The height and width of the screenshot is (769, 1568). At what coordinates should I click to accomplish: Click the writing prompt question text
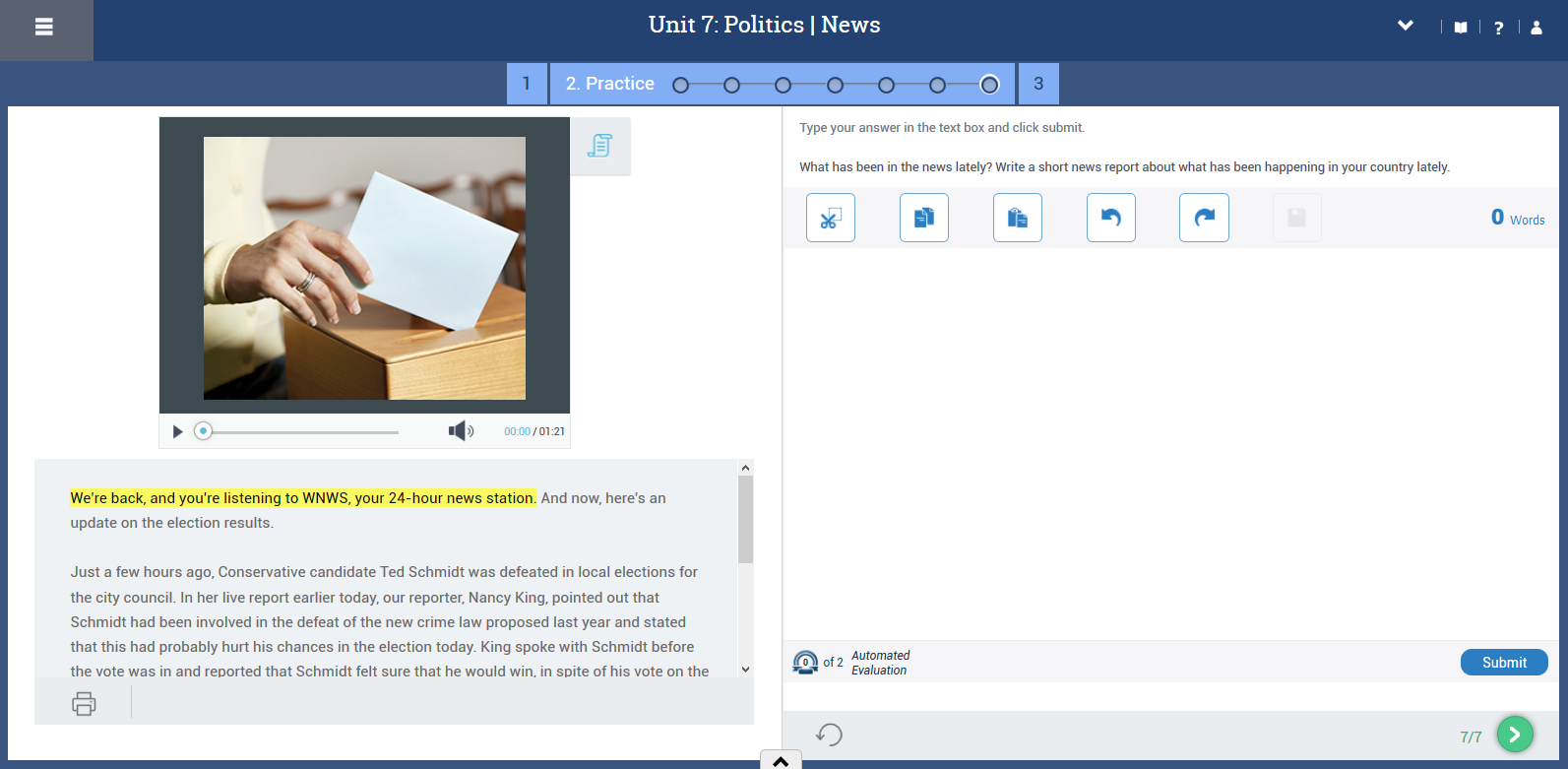tap(1124, 167)
